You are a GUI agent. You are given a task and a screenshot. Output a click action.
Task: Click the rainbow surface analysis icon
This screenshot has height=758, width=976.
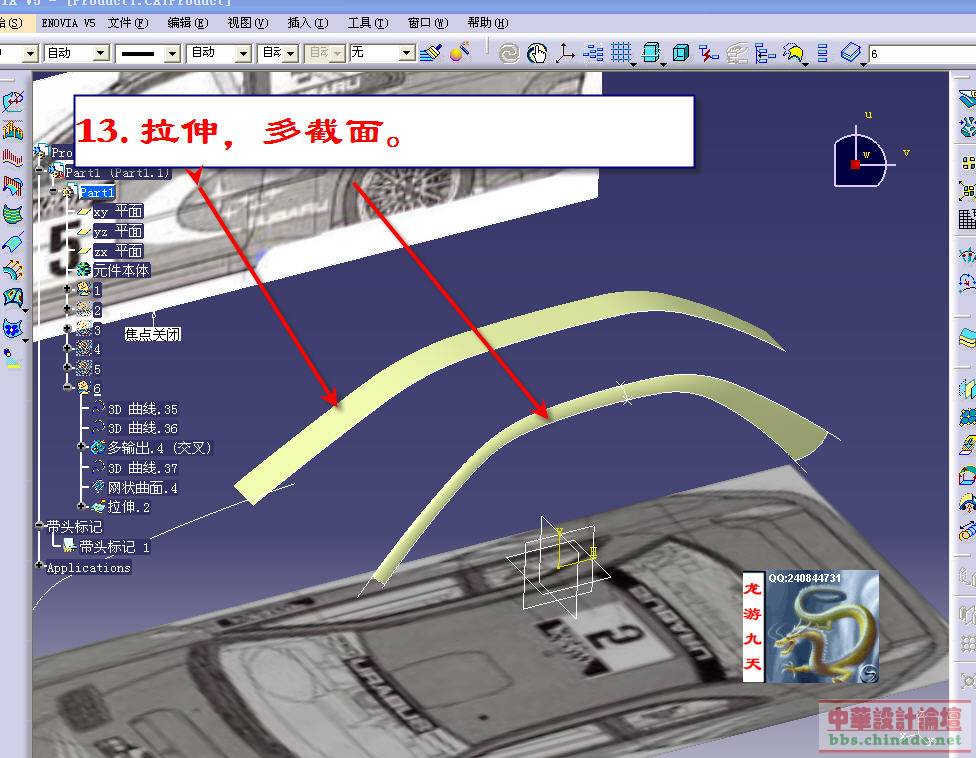pyautogui.click(x=12, y=185)
